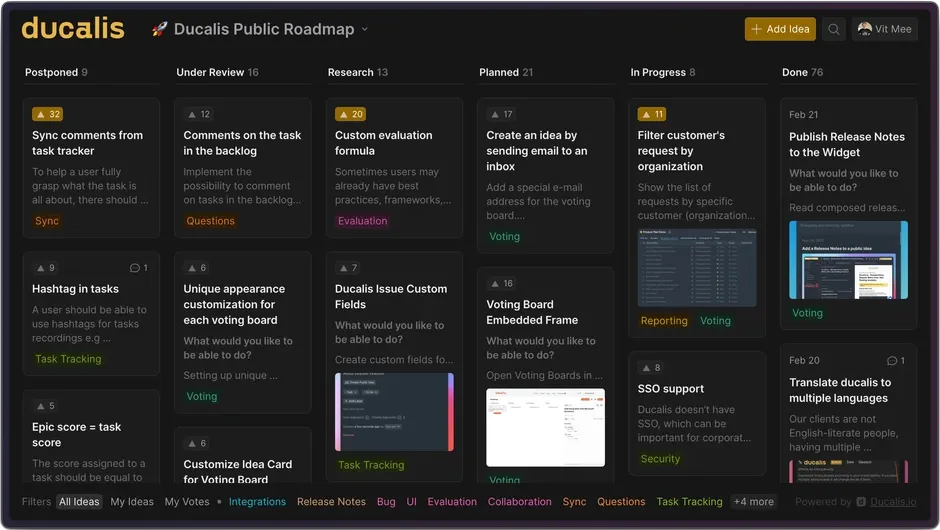This screenshot has height=530, width=940.
Task: Select the My Ideas filter
Action: pyautogui.click(x=132, y=502)
